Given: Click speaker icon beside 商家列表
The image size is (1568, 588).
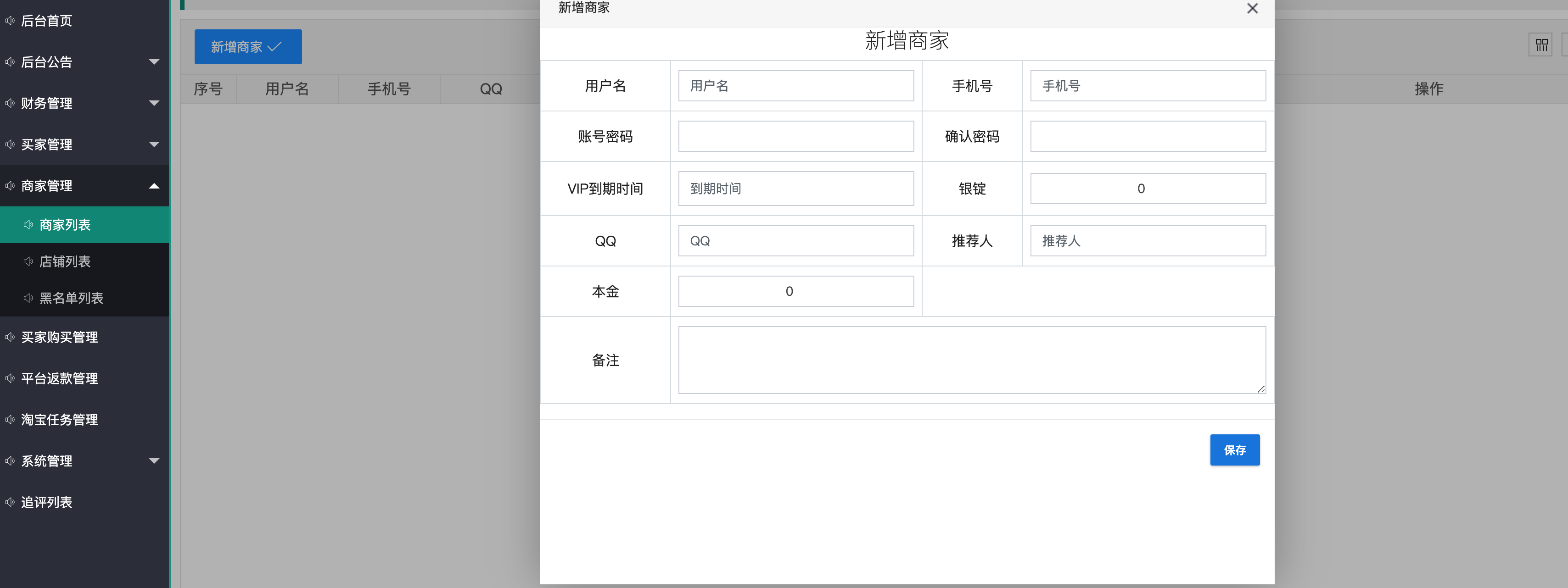Looking at the screenshot, I should coord(28,225).
